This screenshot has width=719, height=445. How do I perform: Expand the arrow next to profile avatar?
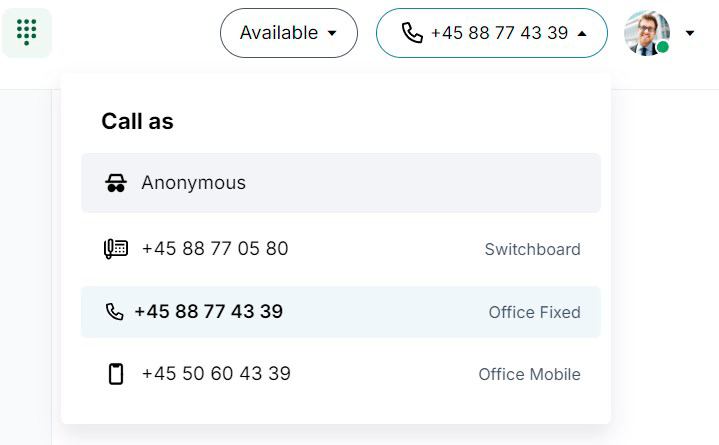tap(690, 33)
